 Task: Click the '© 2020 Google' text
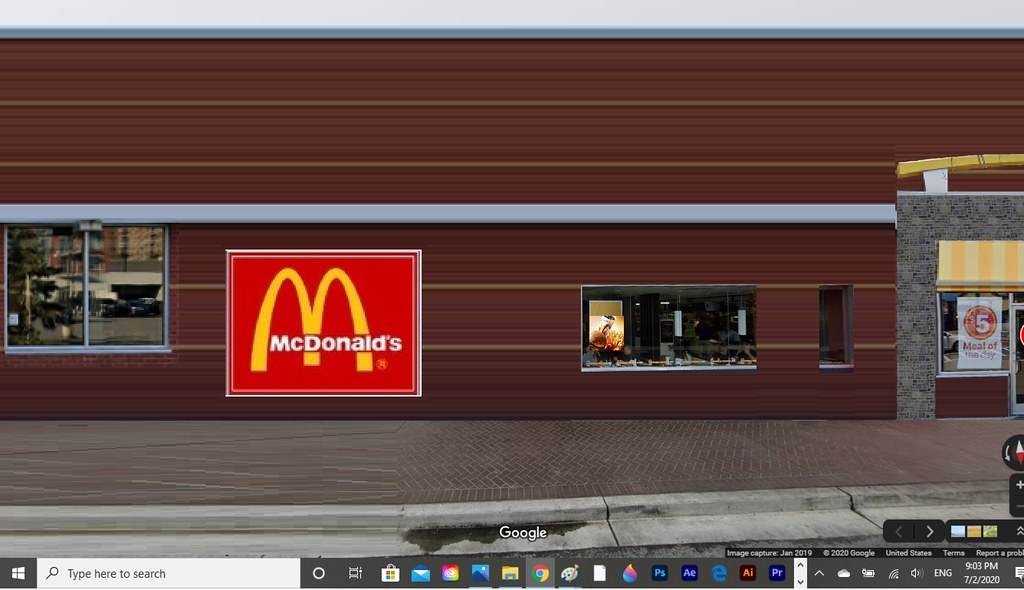click(848, 553)
